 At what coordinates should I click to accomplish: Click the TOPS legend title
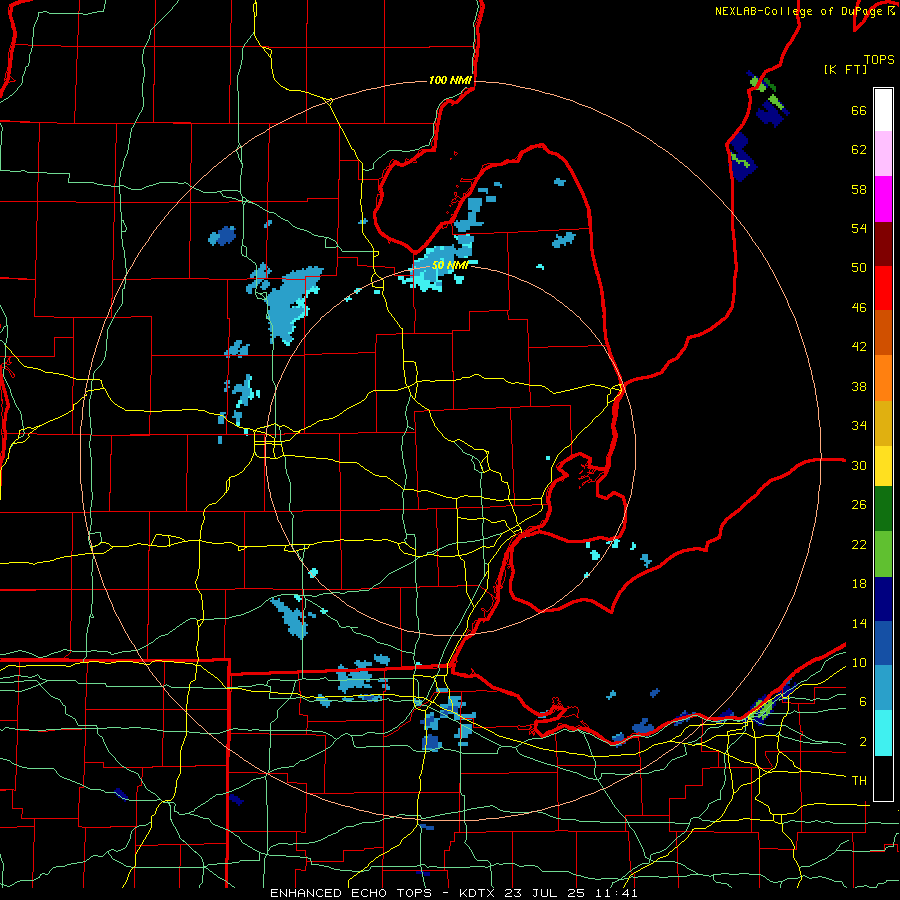click(879, 60)
